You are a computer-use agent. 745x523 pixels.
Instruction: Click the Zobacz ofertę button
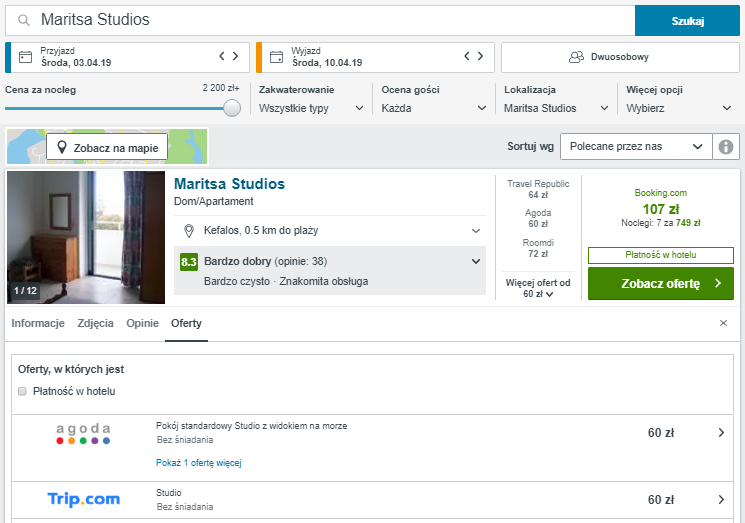(x=660, y=284)
